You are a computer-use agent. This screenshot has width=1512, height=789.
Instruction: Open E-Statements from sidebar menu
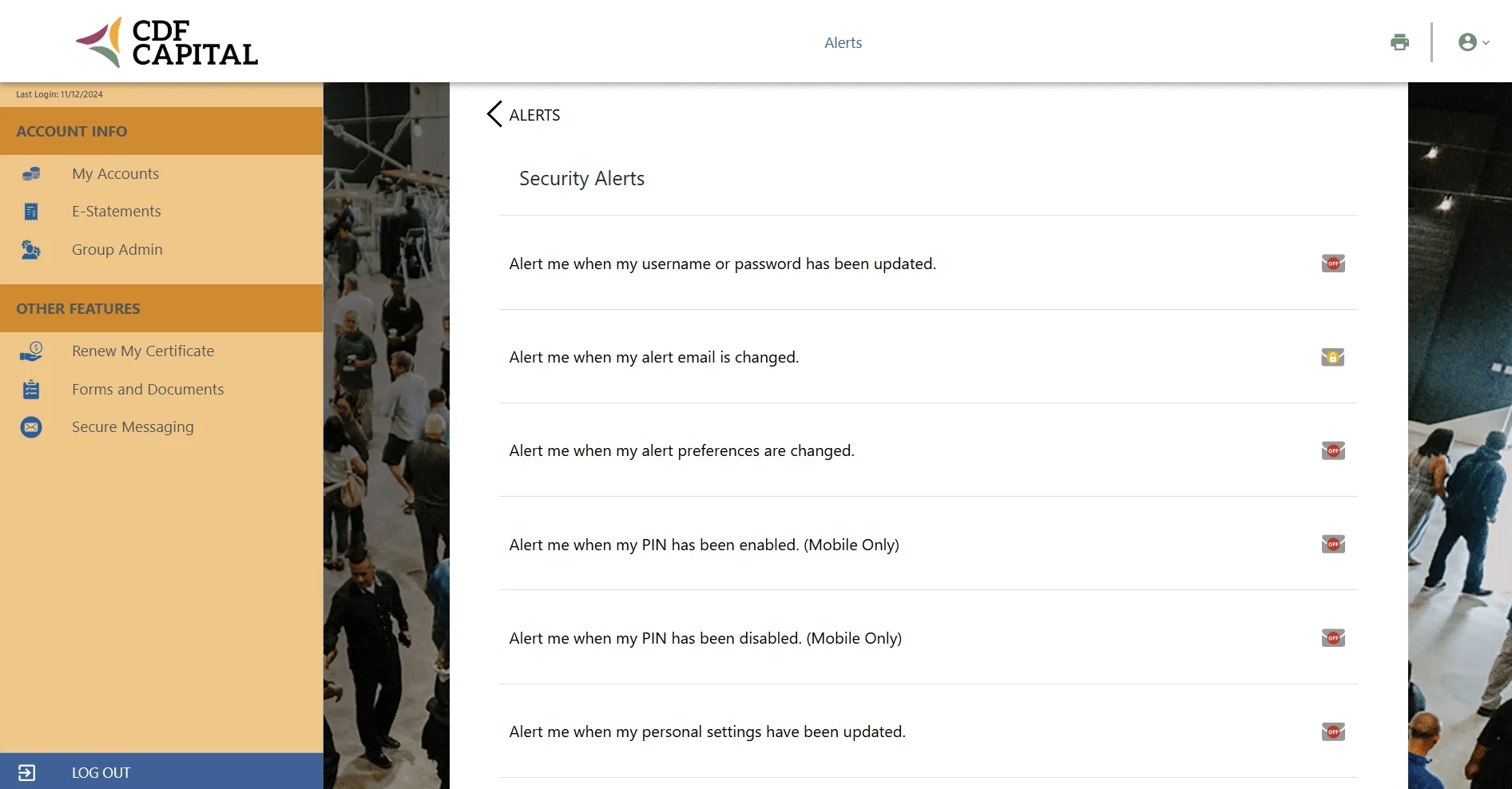117,212
